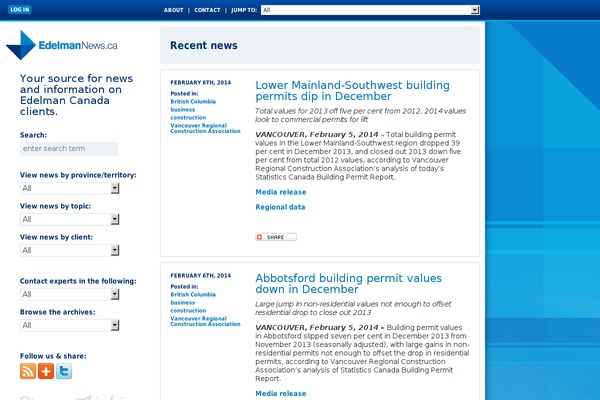Viewport: 600px width, 400px height.
Task: Click the Follow us & share label
Action: (x=53, y=356)
